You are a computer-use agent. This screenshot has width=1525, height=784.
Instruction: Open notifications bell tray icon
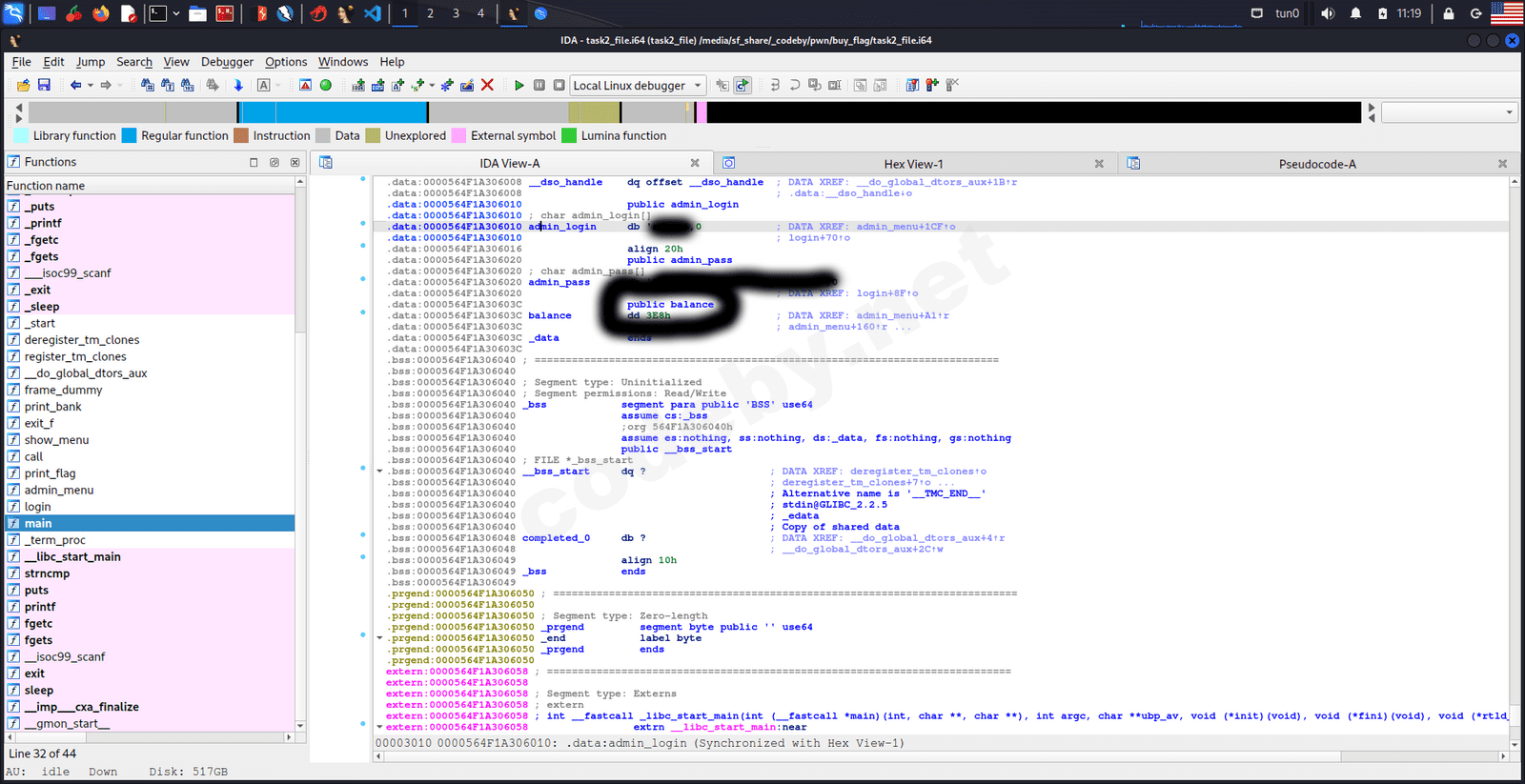pos(1355,13)
